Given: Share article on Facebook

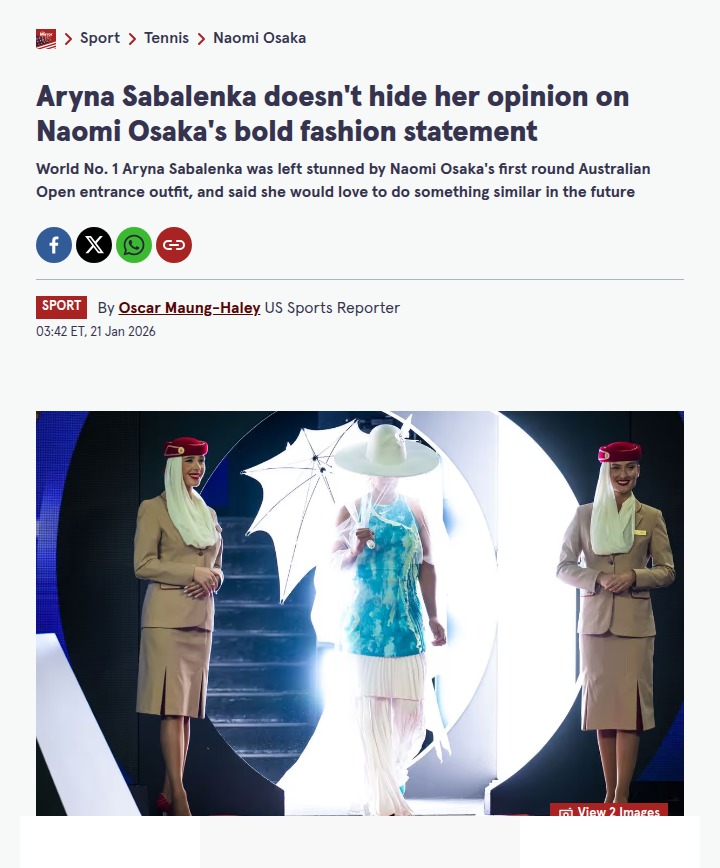Looking at the screenshot, I should click(54, 245).
